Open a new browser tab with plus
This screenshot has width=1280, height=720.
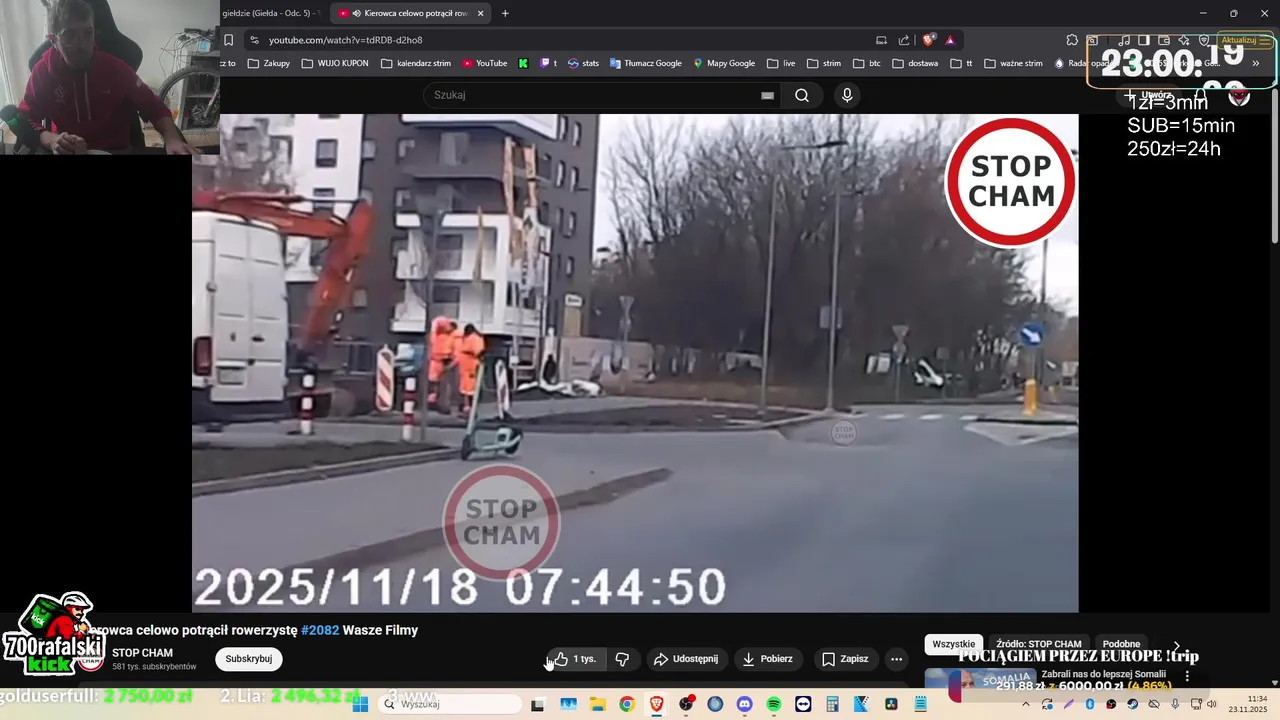coord(505,13)
